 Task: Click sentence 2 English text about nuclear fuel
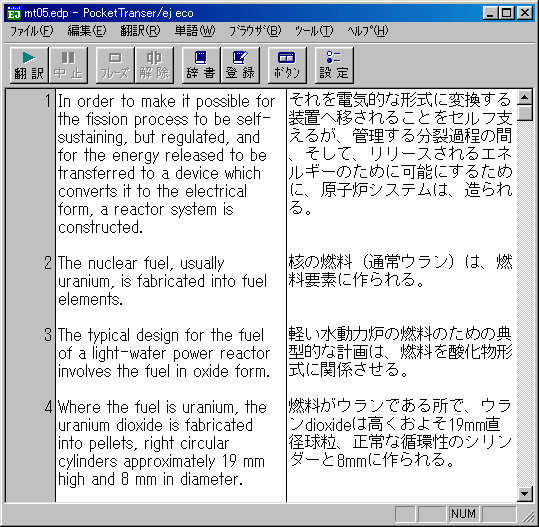(x=162, y=281)
